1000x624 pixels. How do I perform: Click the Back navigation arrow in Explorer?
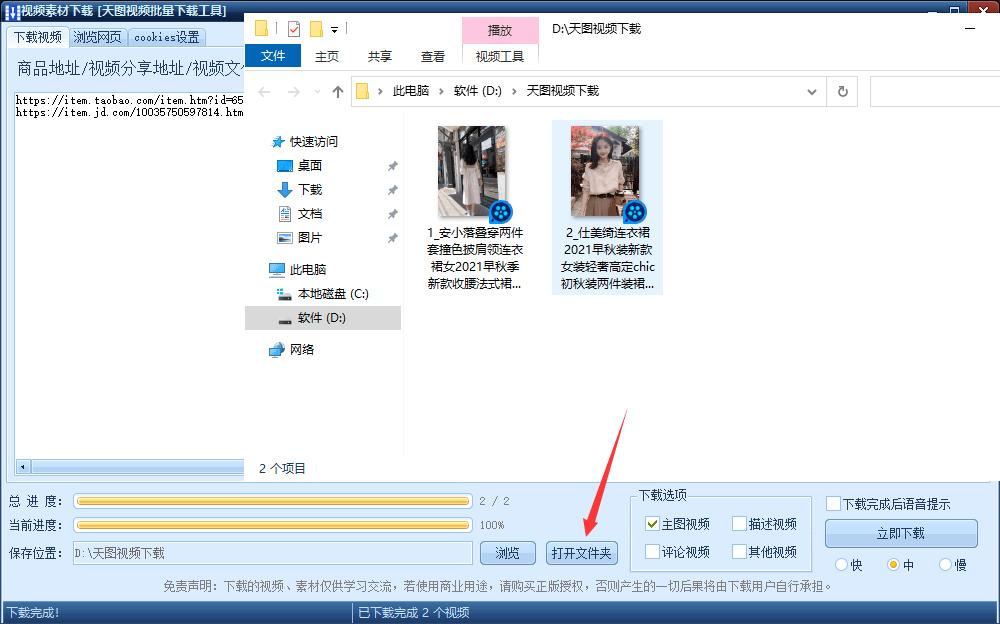tap(263, 91)
